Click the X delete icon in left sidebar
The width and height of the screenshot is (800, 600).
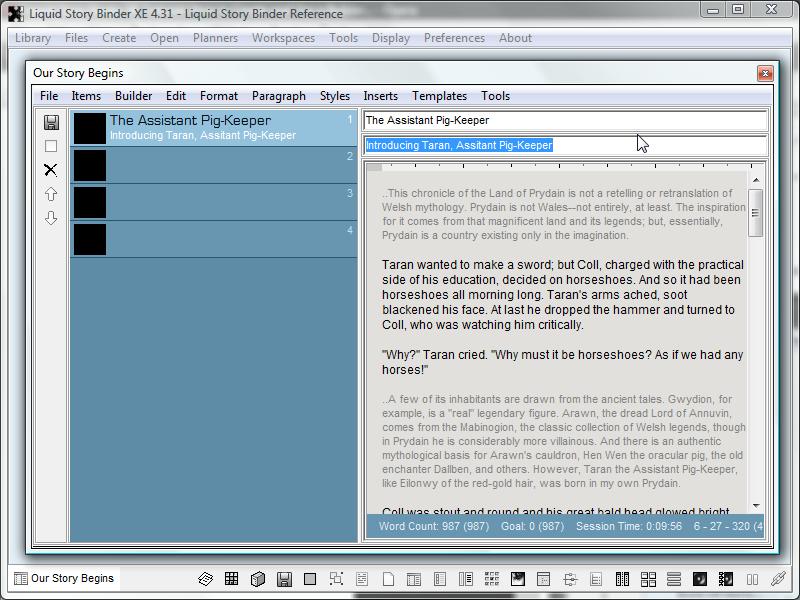pyautogui.click(x=51, y=170)
